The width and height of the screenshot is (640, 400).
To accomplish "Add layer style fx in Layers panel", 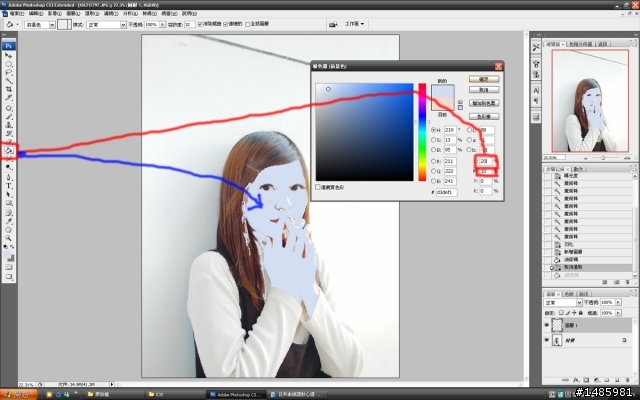I will tap(576, 380).
